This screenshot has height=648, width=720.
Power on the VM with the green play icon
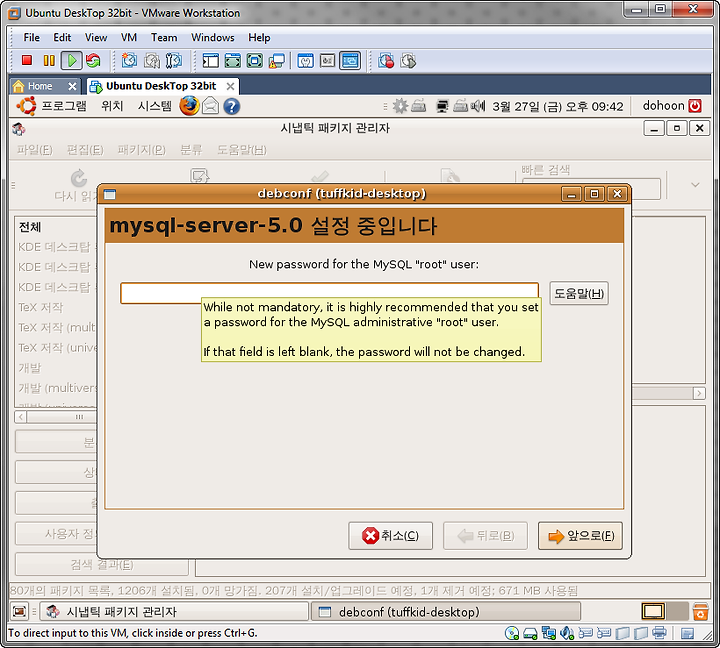[x=72, y=60]
